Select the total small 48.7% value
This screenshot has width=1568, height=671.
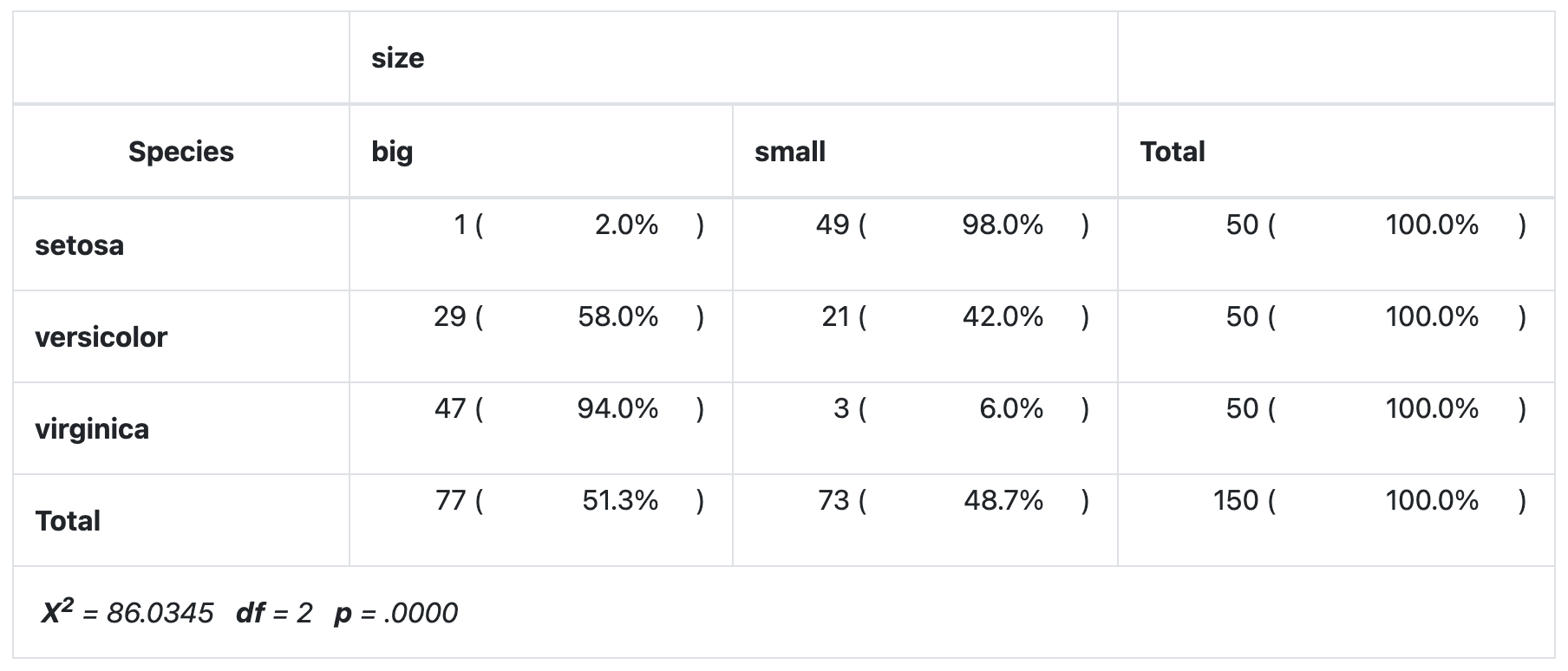1003,501
